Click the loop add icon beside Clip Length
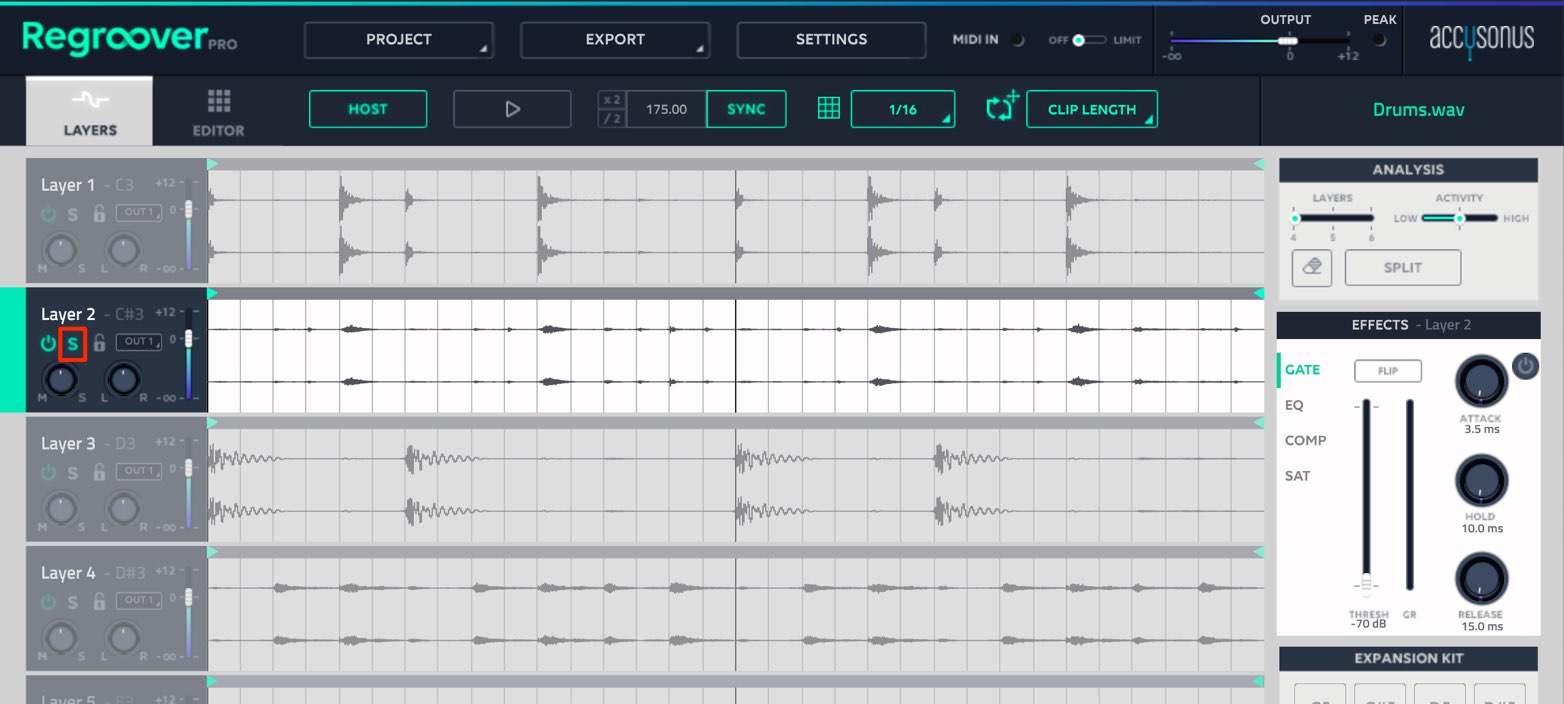 pos(1002,107)
